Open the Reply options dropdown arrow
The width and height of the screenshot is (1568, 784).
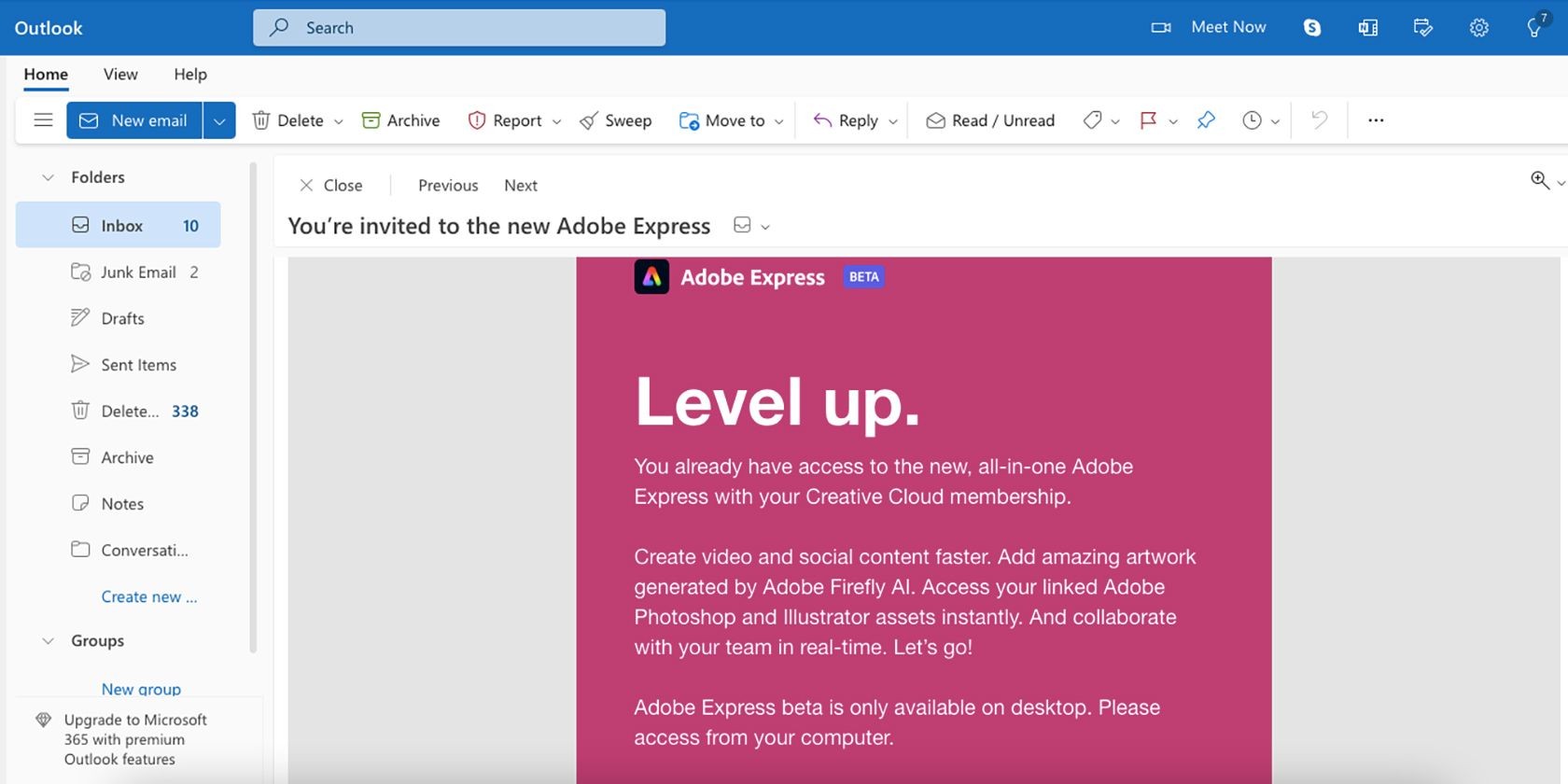893,121
